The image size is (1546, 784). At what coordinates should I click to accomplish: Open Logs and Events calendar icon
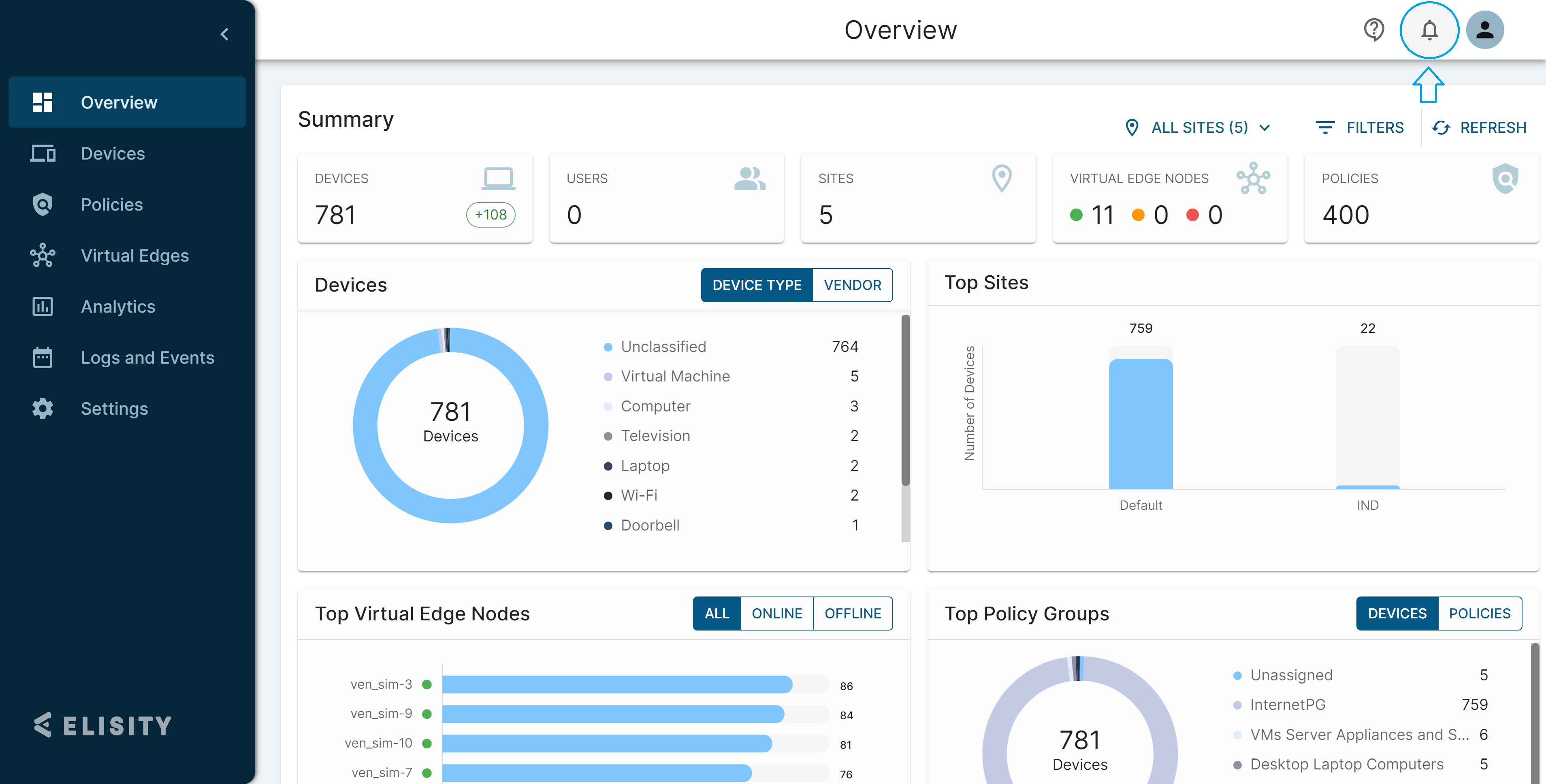point(43,358)
